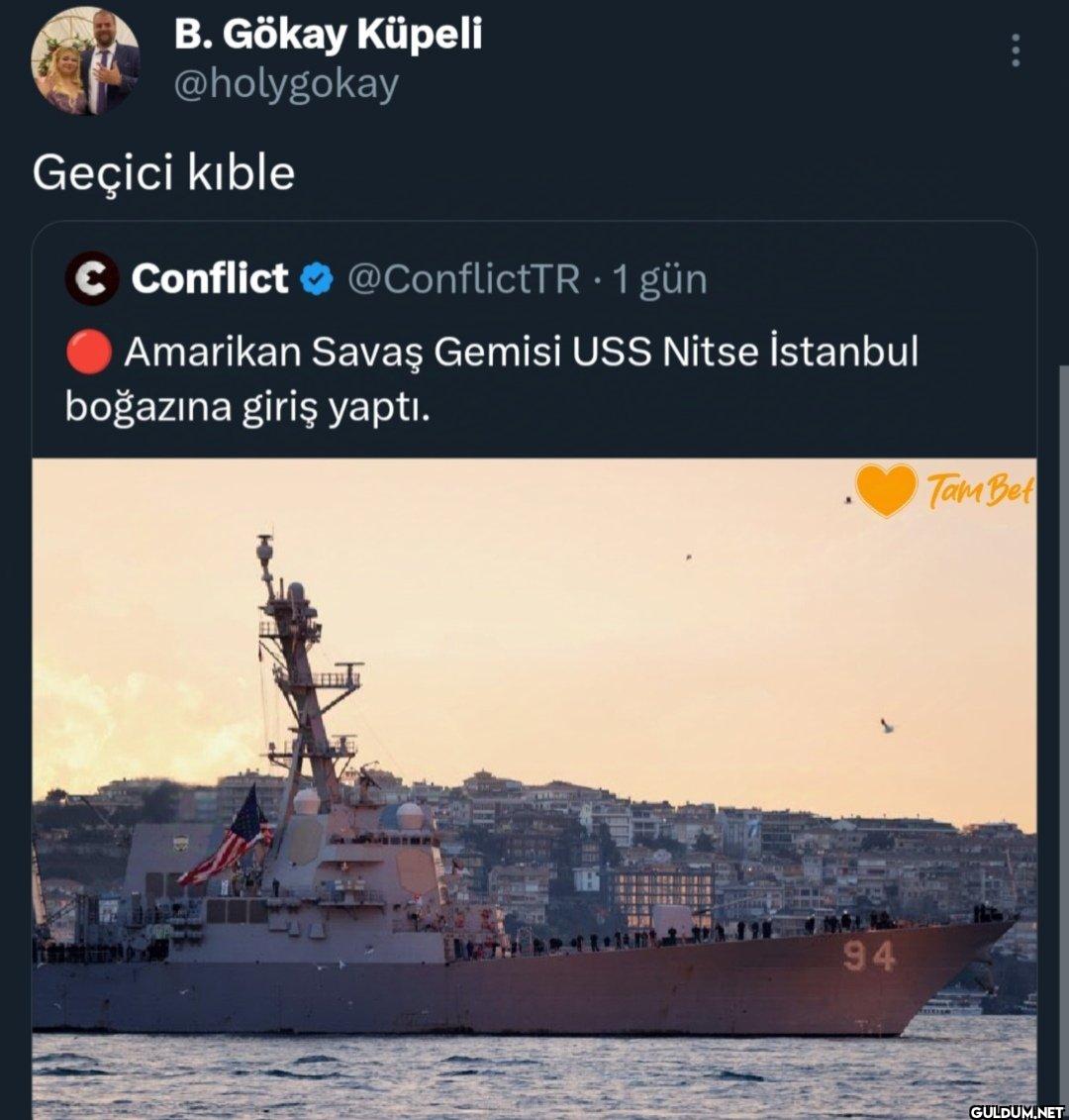Screen dimensions: 1069x1120
Task: Open B. Gökay Küpeli's profile picture
Action: point(85,60)
